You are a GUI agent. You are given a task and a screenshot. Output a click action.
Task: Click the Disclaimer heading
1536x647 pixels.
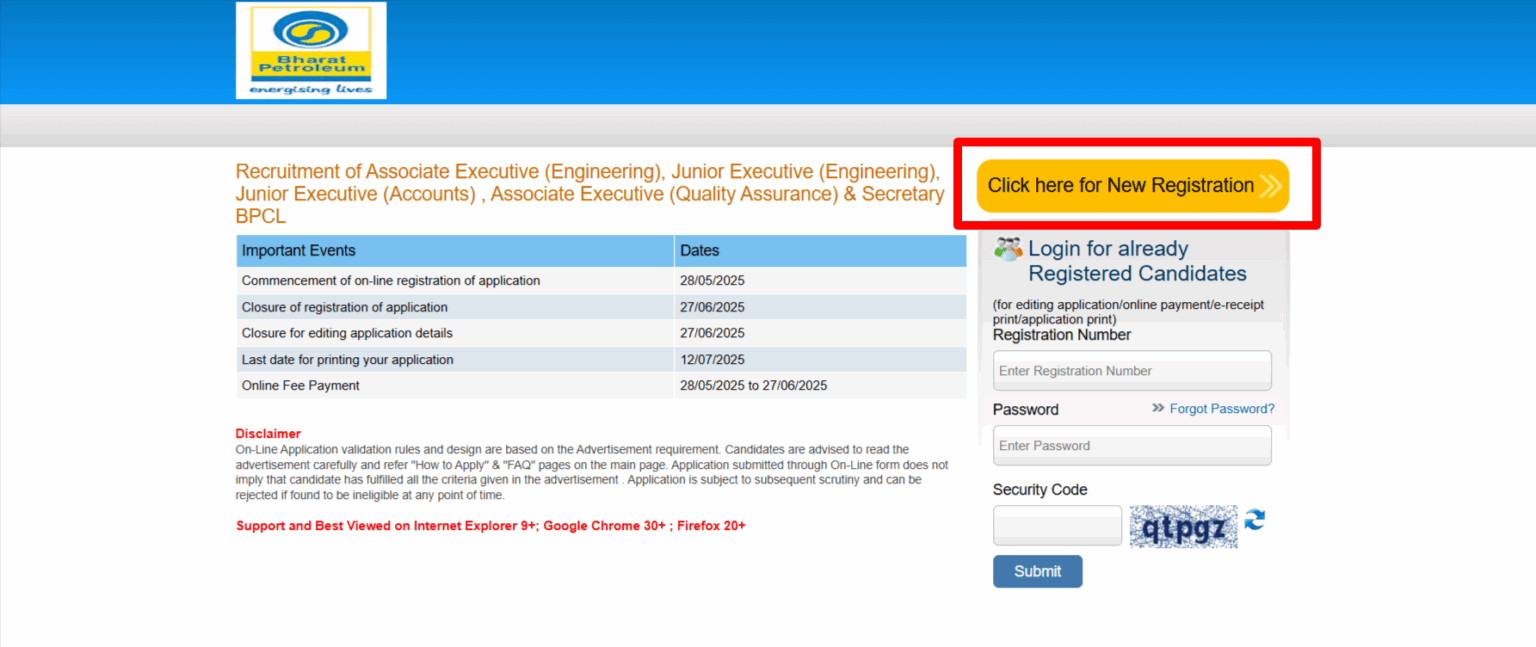268,433
